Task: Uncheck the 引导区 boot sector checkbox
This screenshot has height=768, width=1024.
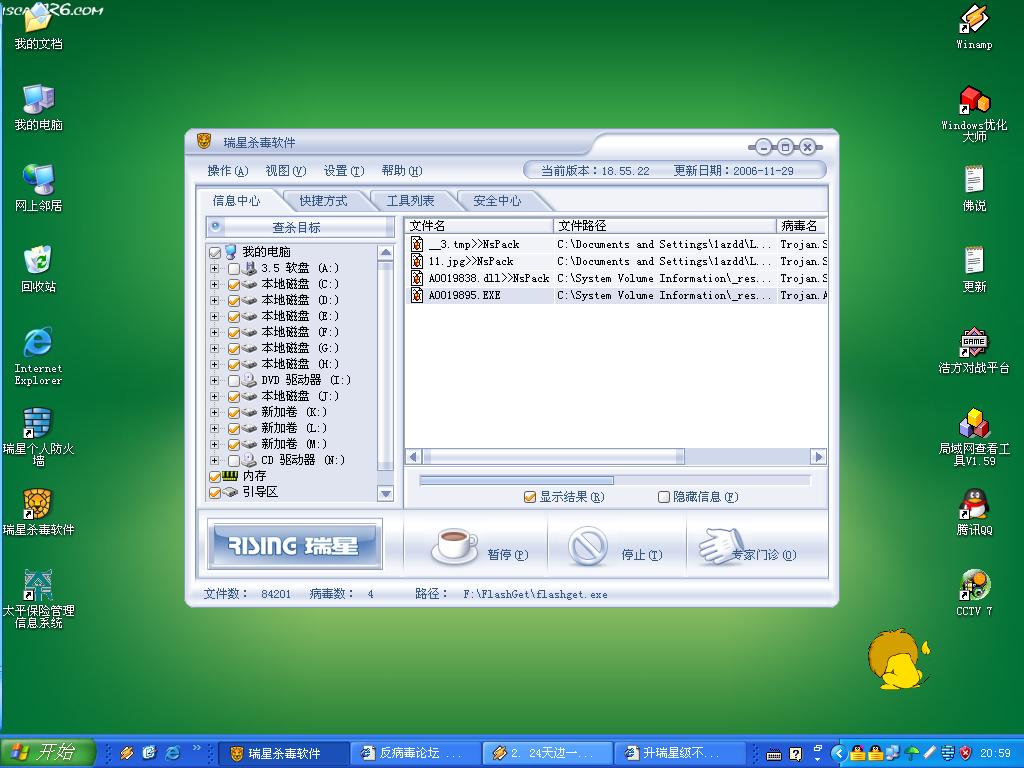Action: click(215, 492)
